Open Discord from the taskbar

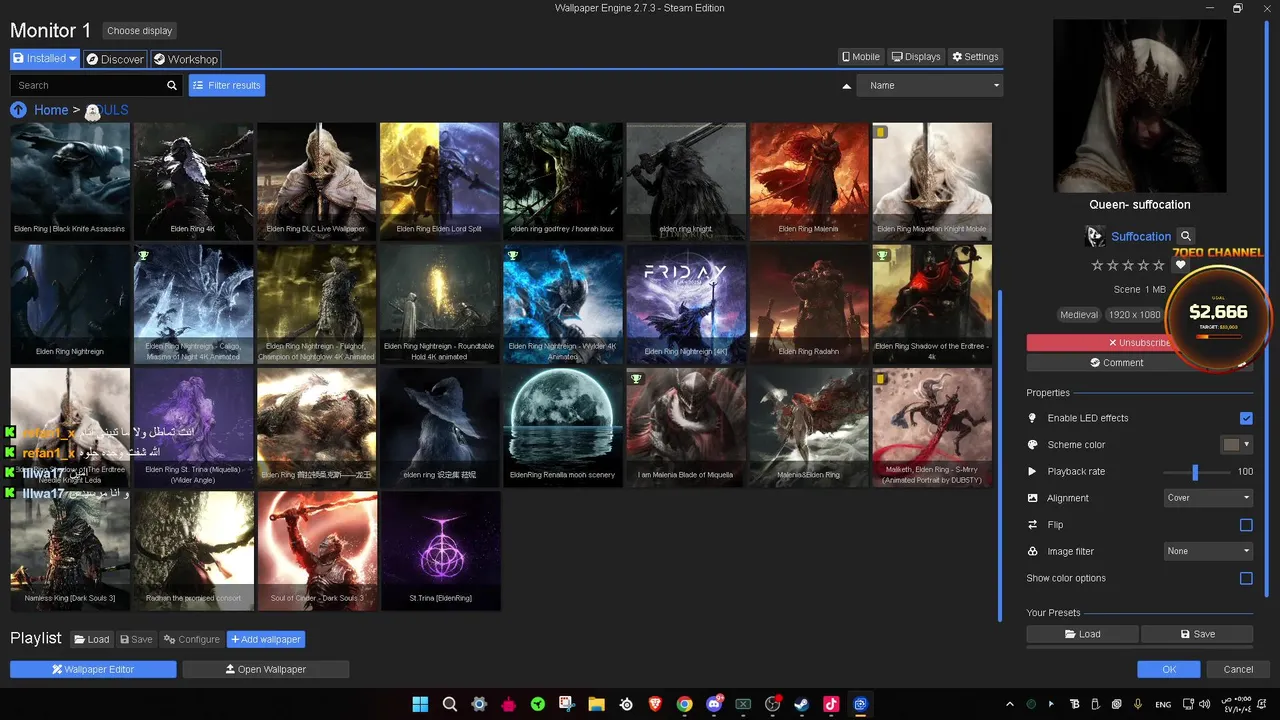(x=714, y=704)
